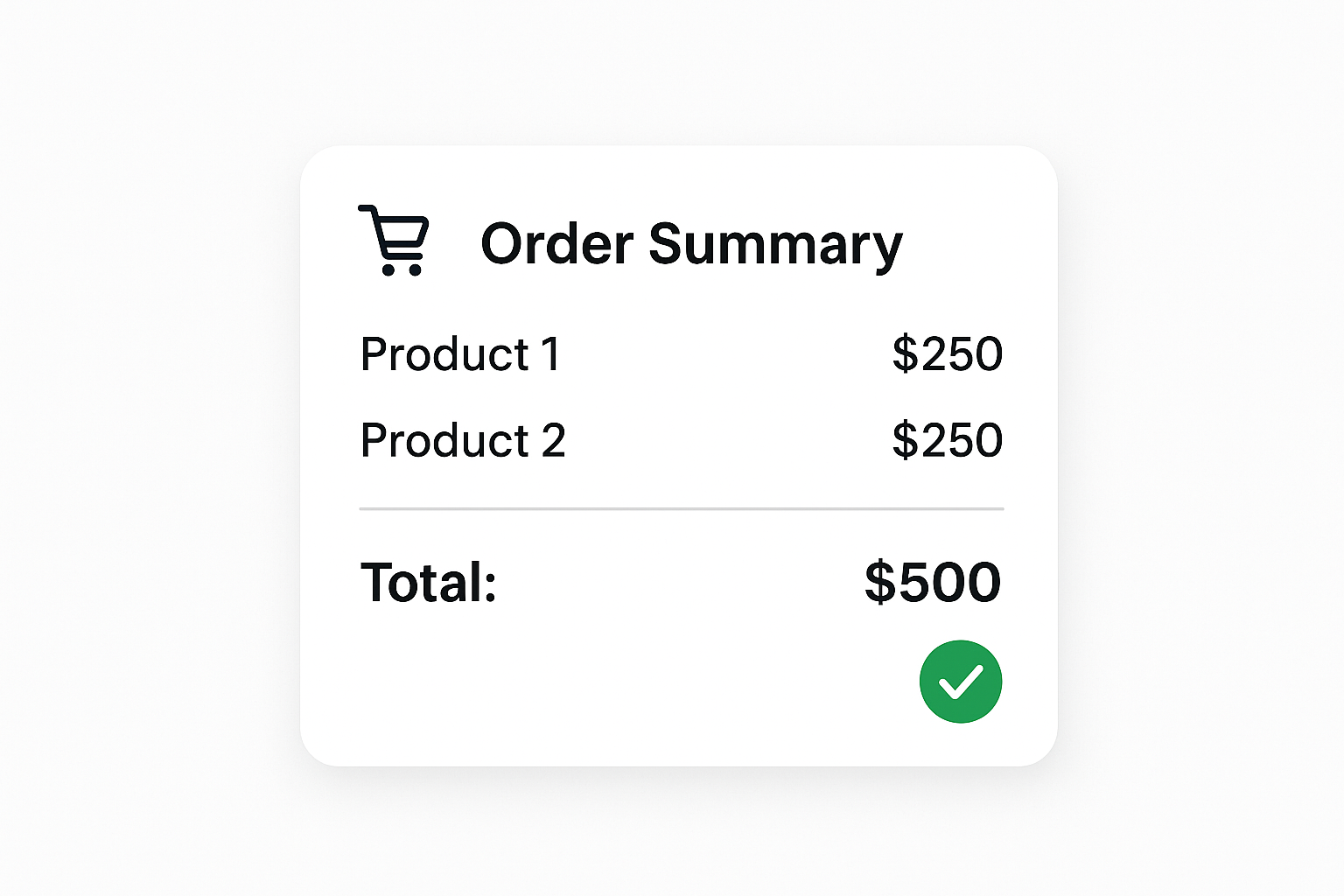
Task: Click the wheels of the cart icon
Action: [x=402, y=269]
